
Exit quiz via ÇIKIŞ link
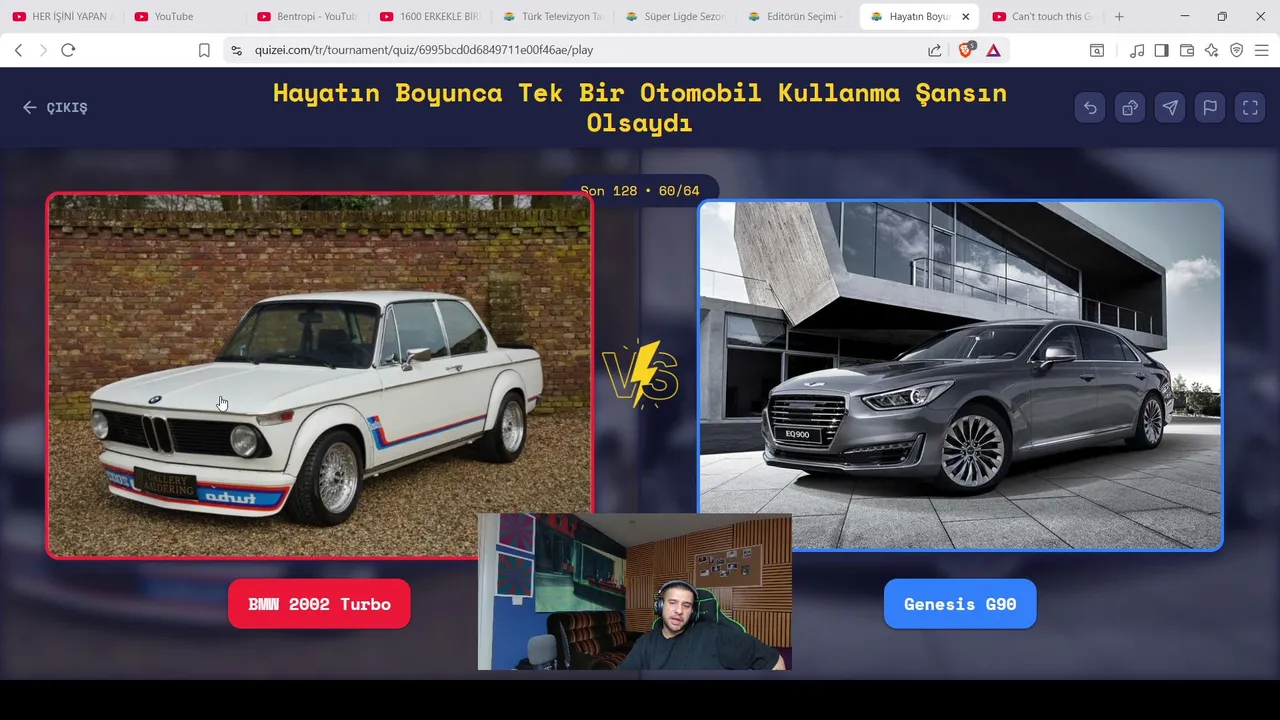pyautogui.click(x=55, y=108)
